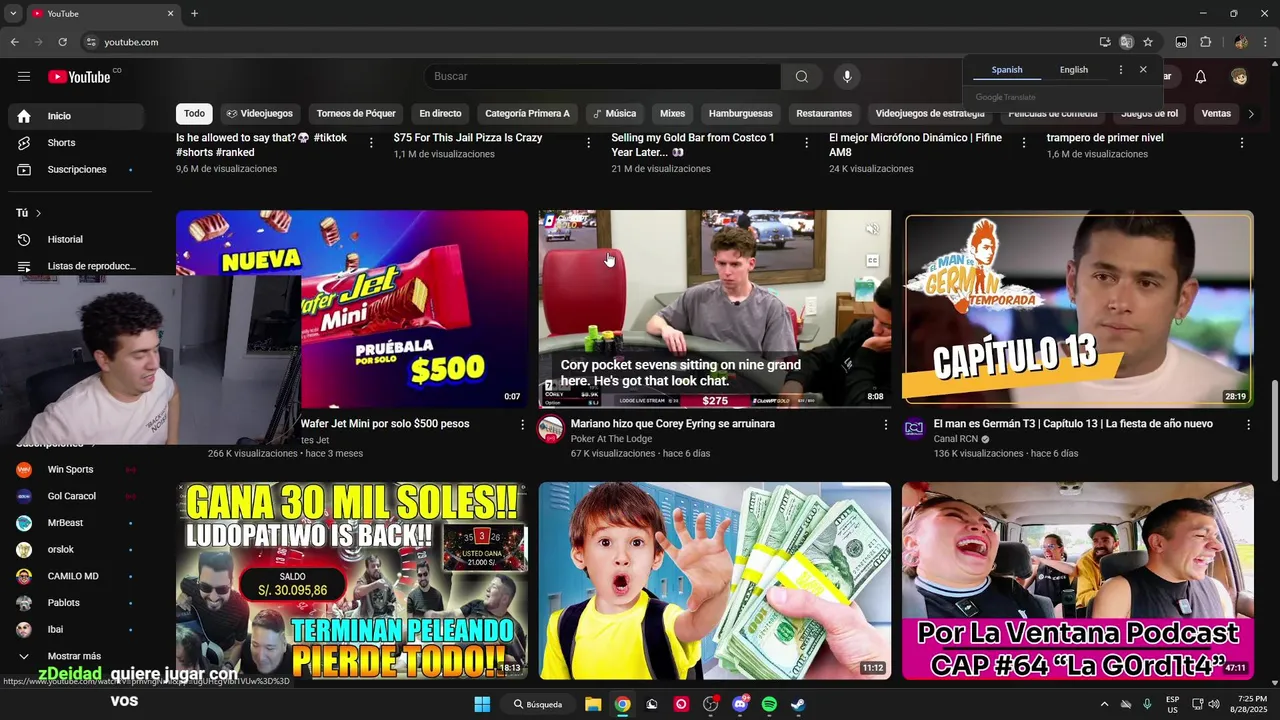The image size is (1280, 720).
Task: Open the Chrome extensions puzzle icon
Action: click(1205, 42)
